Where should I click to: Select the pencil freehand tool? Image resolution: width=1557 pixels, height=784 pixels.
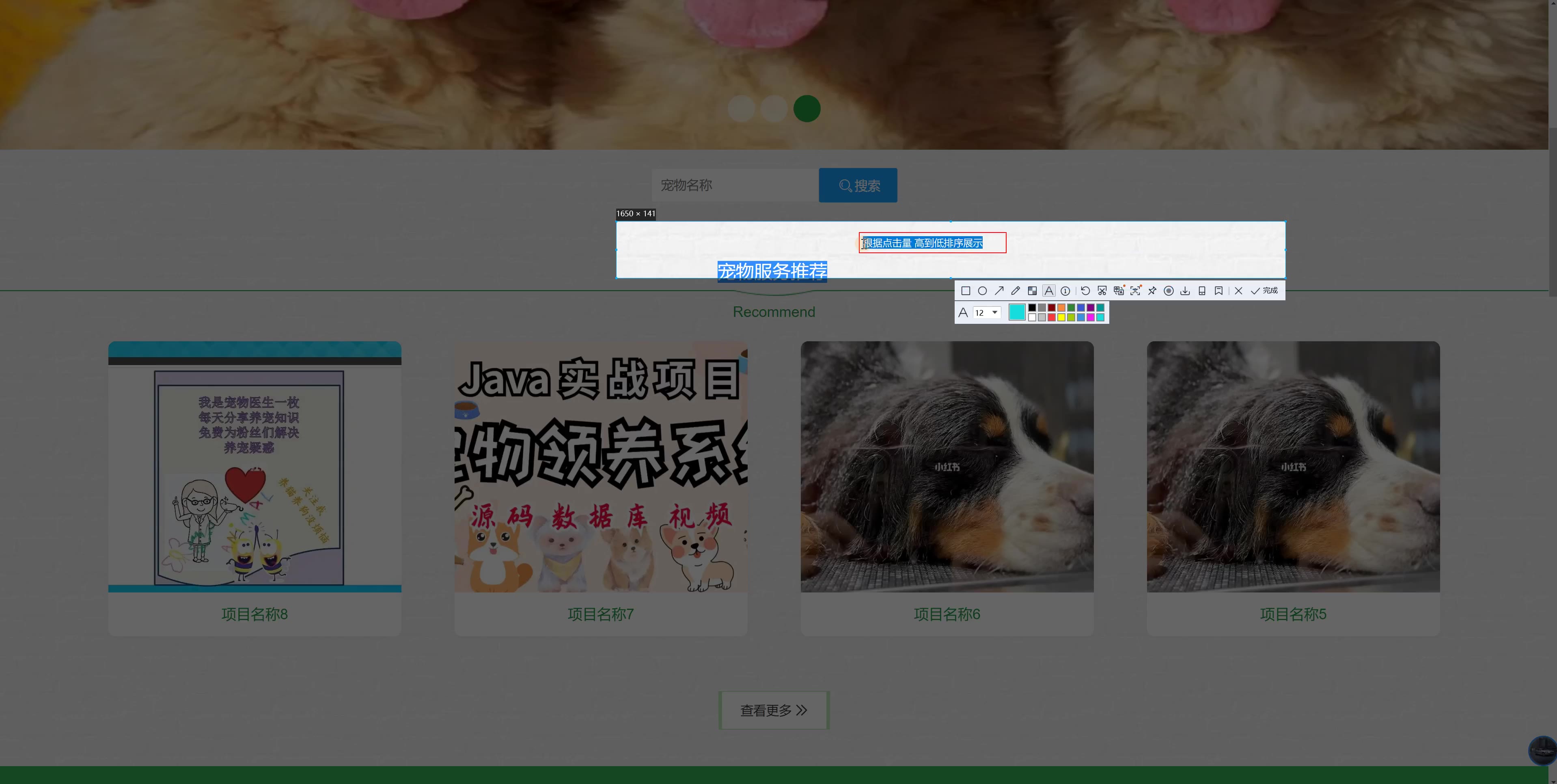[x=1016, y=291]
